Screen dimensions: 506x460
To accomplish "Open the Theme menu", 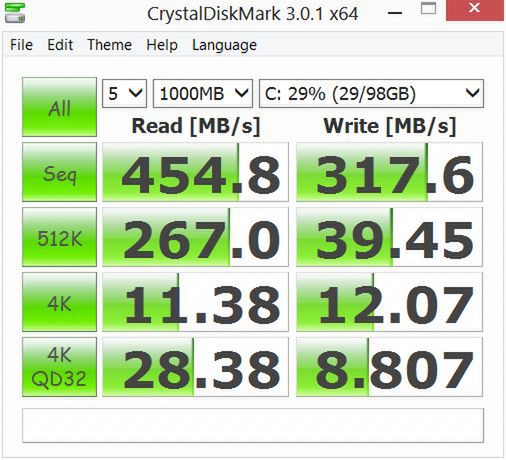I will tap(109, 45).
